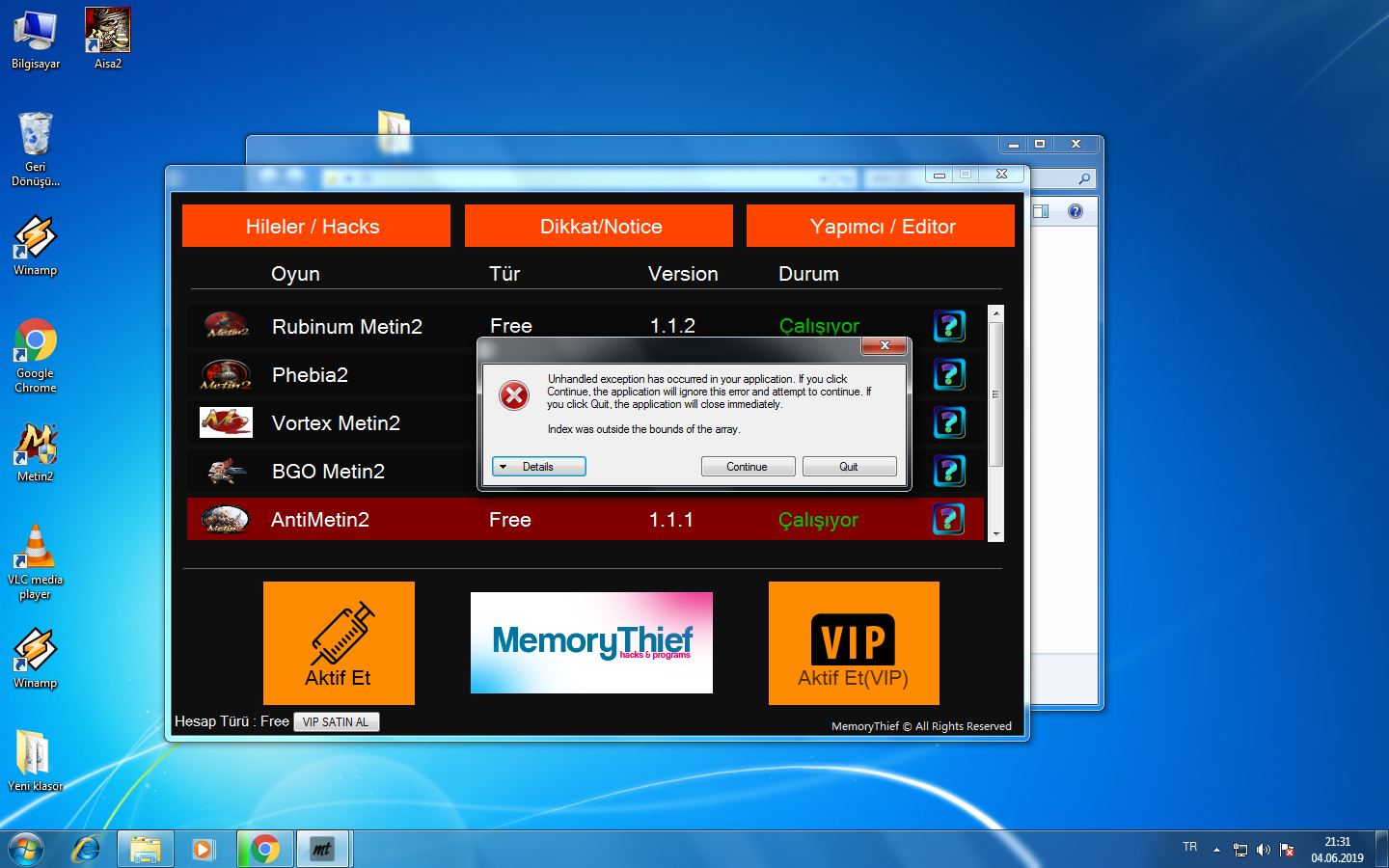Click the AntiMetin2 game logo

click(227, 519)
